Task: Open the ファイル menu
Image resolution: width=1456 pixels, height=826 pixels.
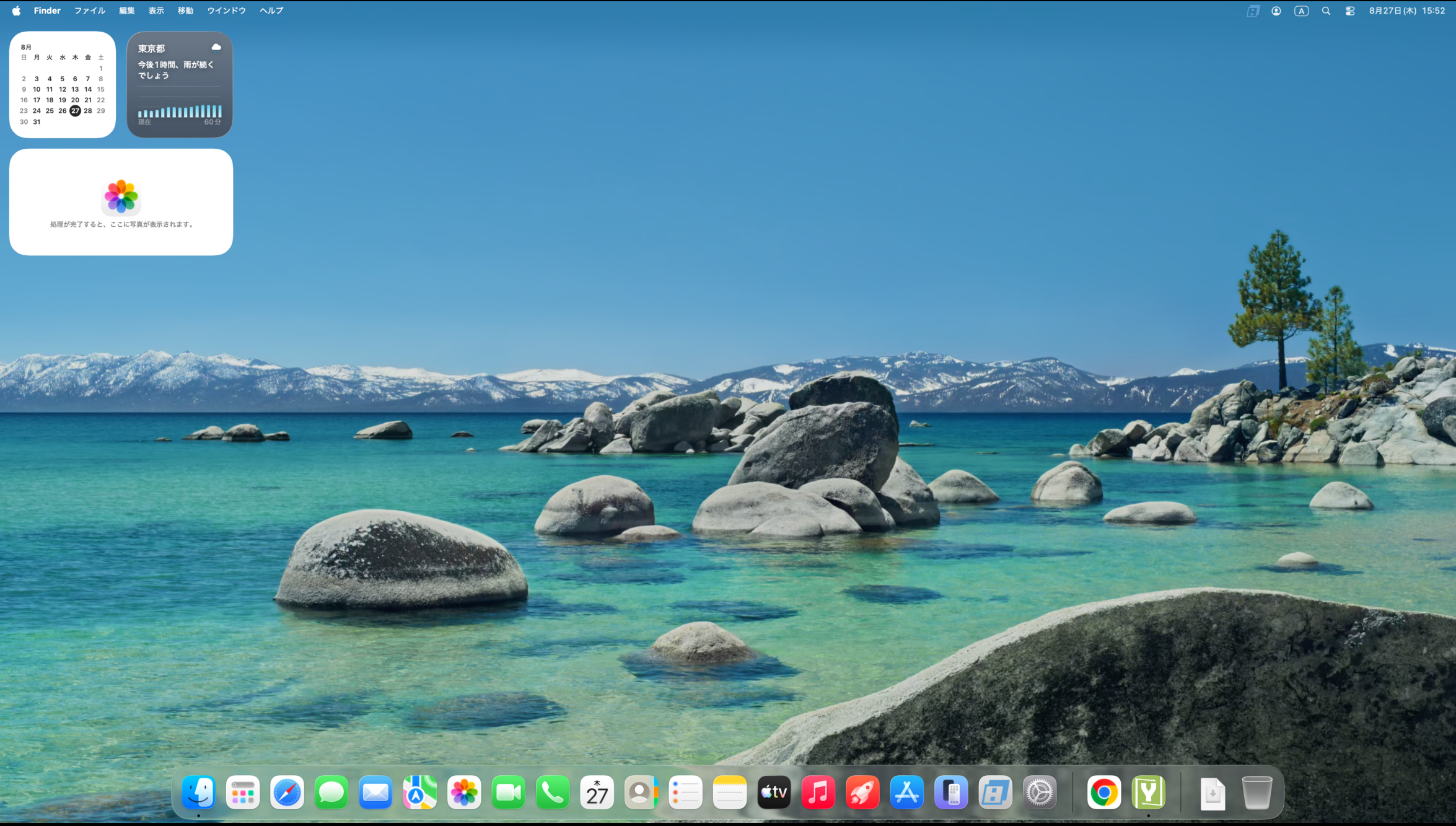Action: [x=90, y=11]
